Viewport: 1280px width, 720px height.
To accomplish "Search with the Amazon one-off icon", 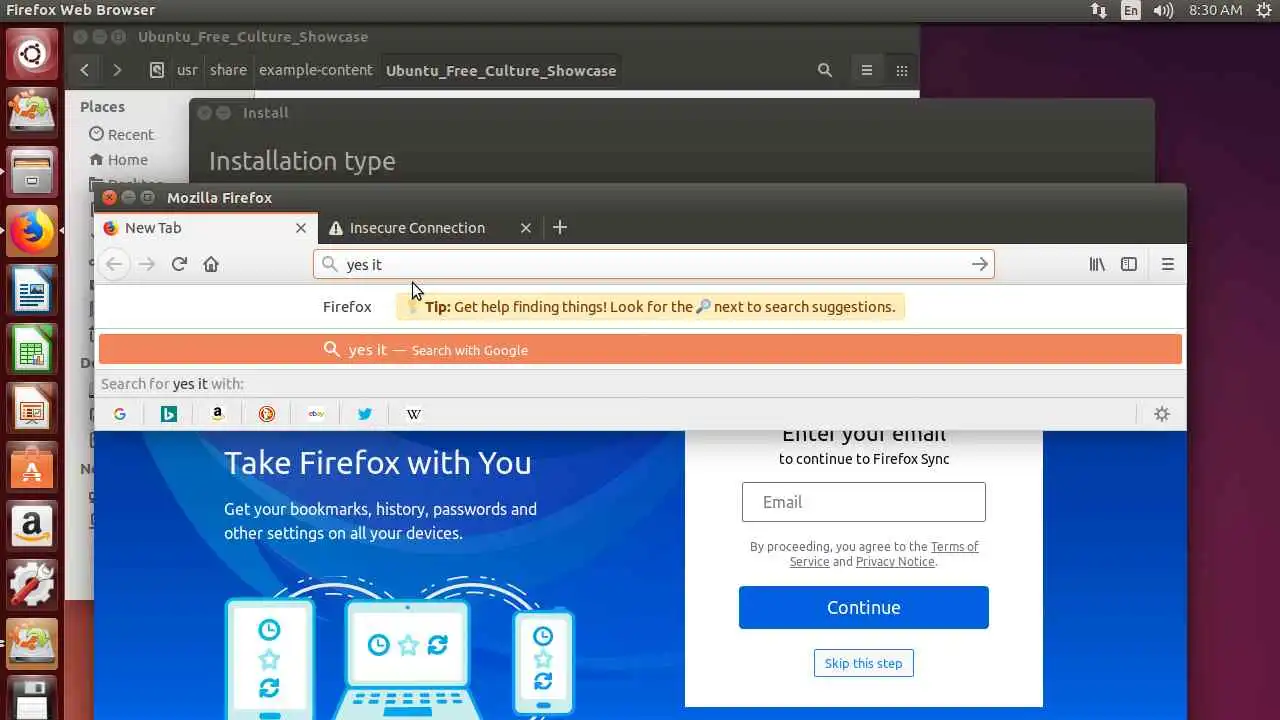I will coord(217,414).
